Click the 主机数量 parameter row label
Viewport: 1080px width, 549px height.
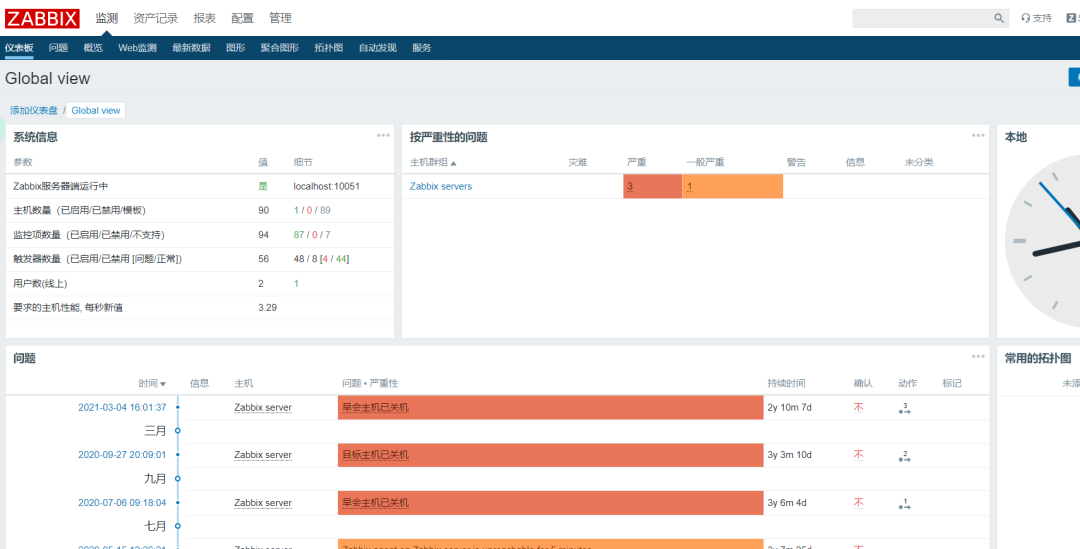pos(79,210)
